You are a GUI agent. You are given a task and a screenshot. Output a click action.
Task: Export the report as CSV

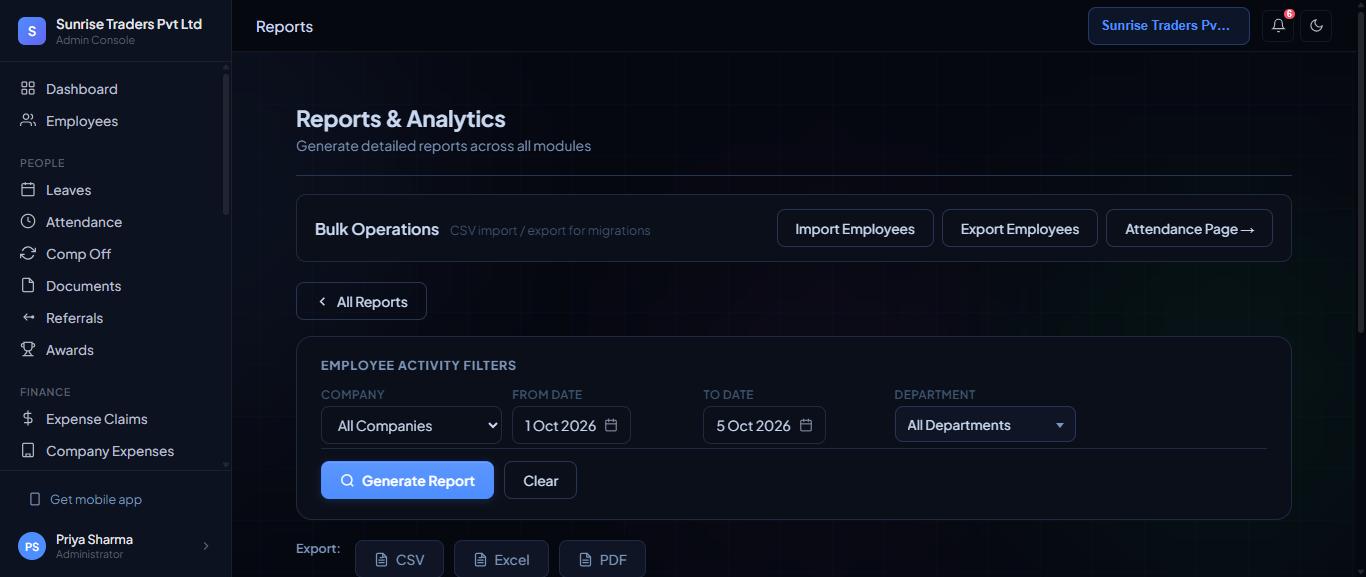coord(400,559)
